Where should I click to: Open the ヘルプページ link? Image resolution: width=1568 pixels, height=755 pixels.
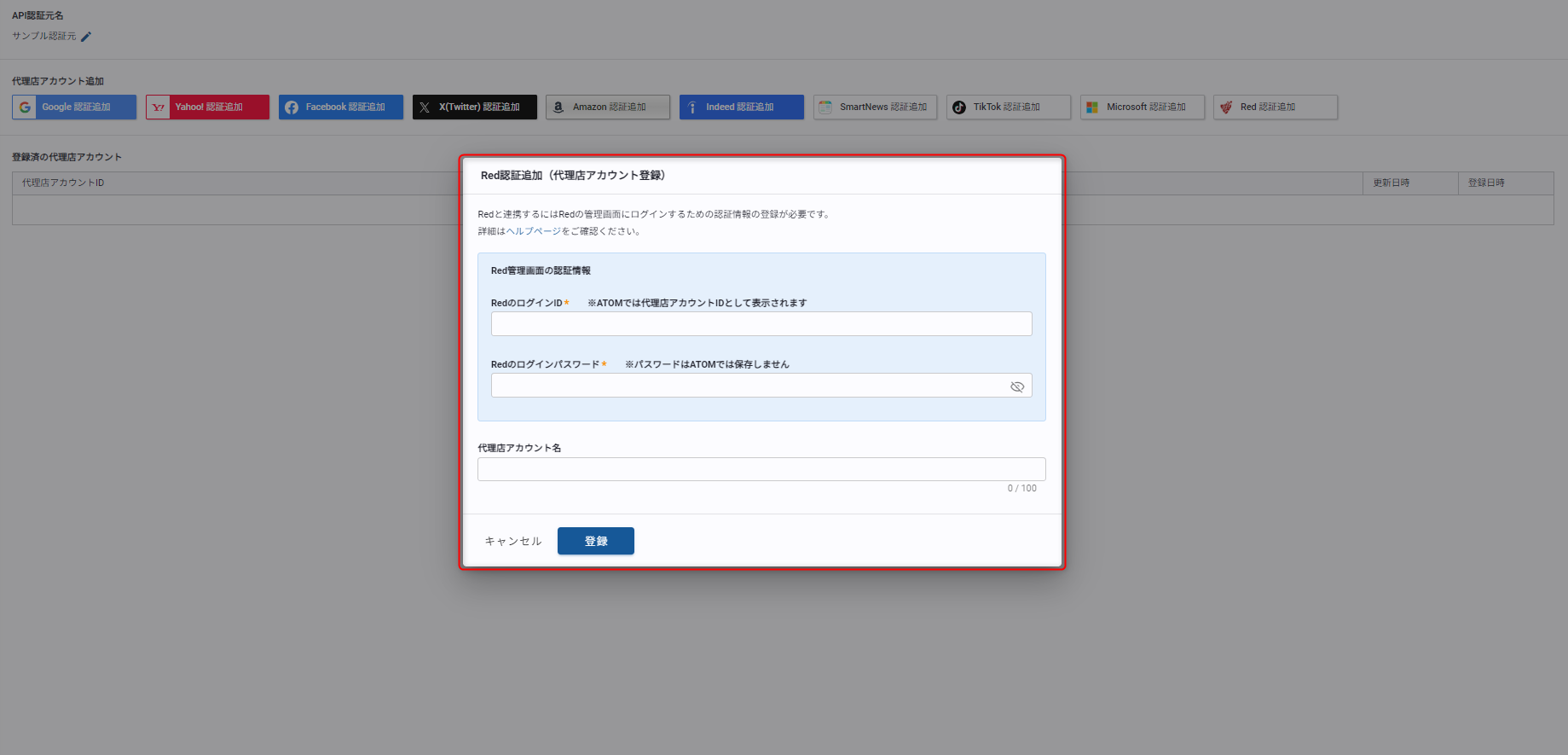point(534,231)
